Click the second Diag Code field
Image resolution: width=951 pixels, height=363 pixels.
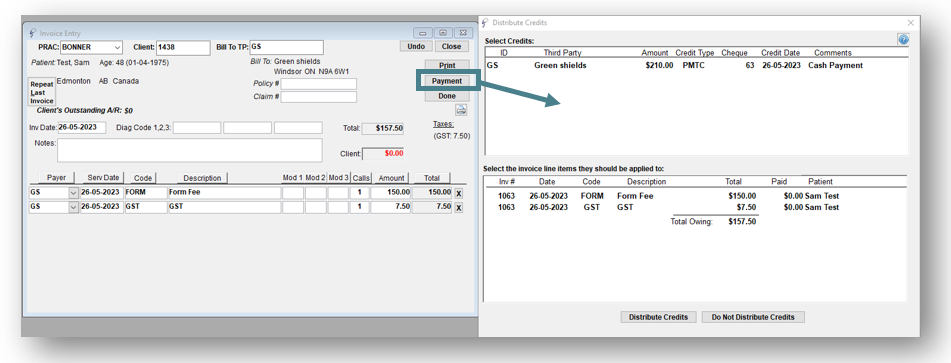[247, 128]
